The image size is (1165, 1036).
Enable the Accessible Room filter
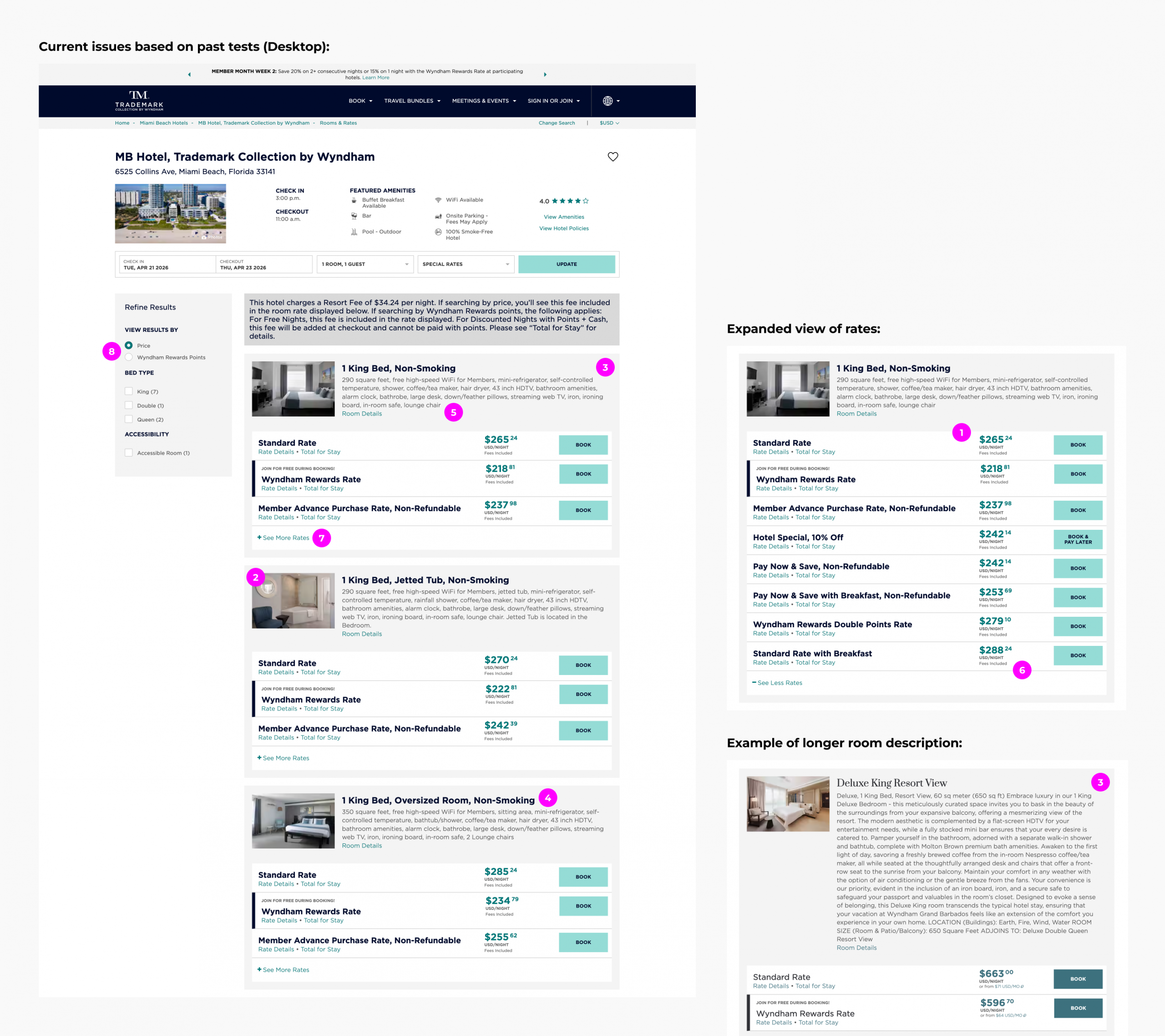tap(129, 452)
